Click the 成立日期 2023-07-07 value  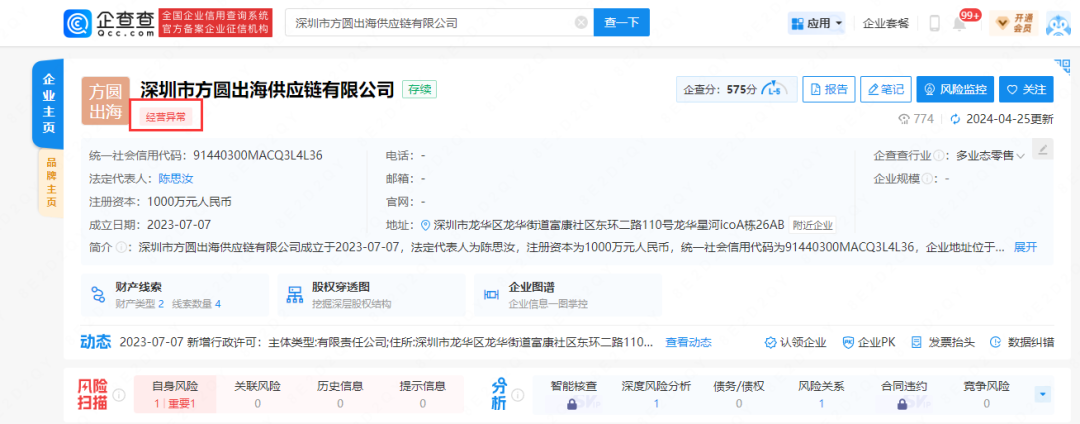click(x=179, y=225)
